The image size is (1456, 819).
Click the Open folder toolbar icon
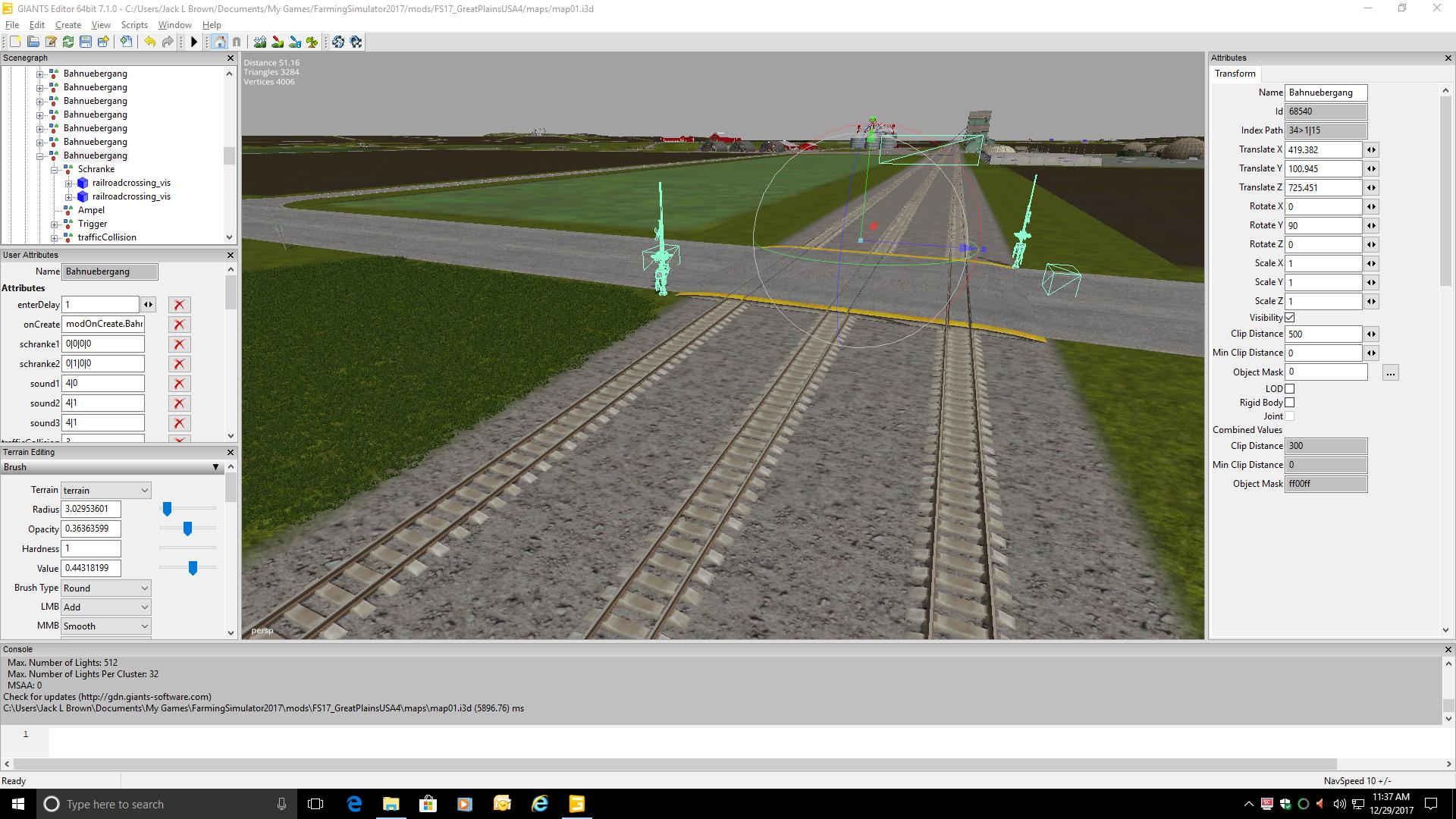33,42
